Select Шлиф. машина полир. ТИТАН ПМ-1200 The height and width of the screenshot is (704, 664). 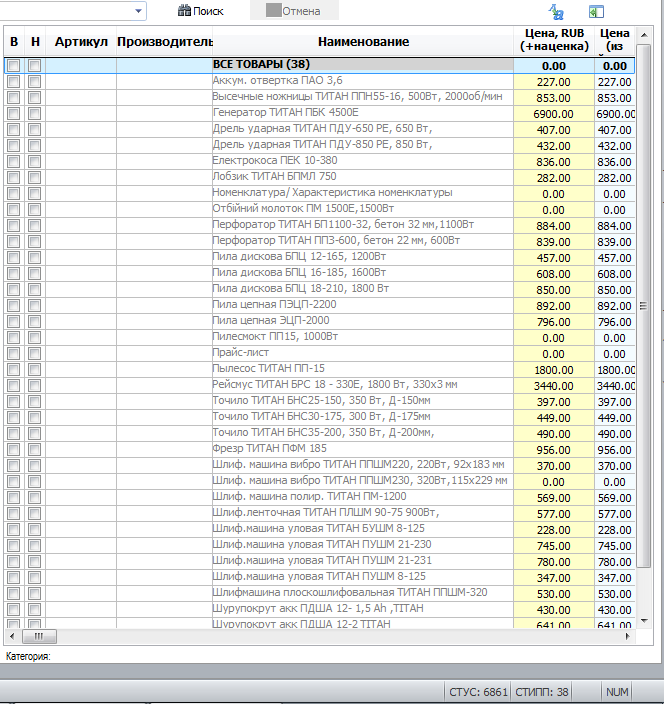pos(319,497)
